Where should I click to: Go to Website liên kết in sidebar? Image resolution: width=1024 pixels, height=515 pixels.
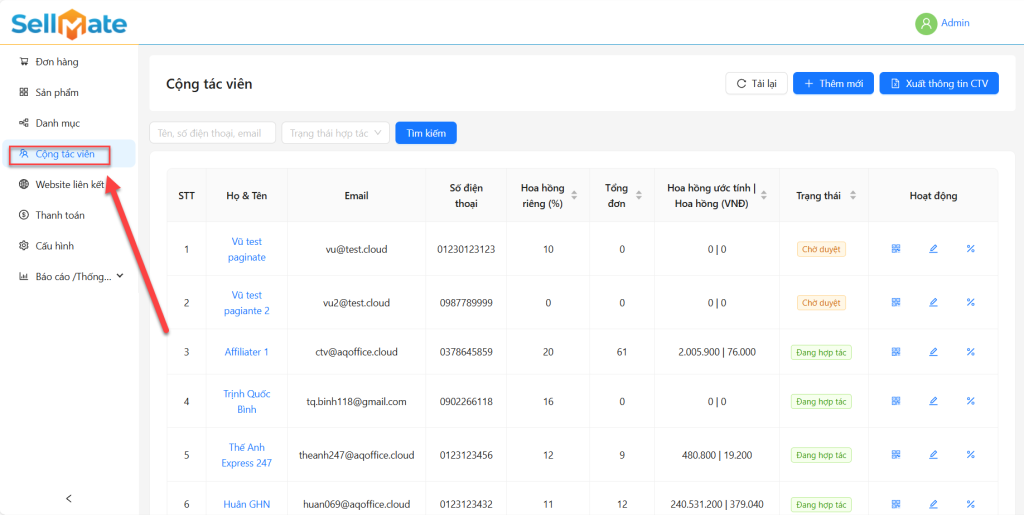point(69,184)
